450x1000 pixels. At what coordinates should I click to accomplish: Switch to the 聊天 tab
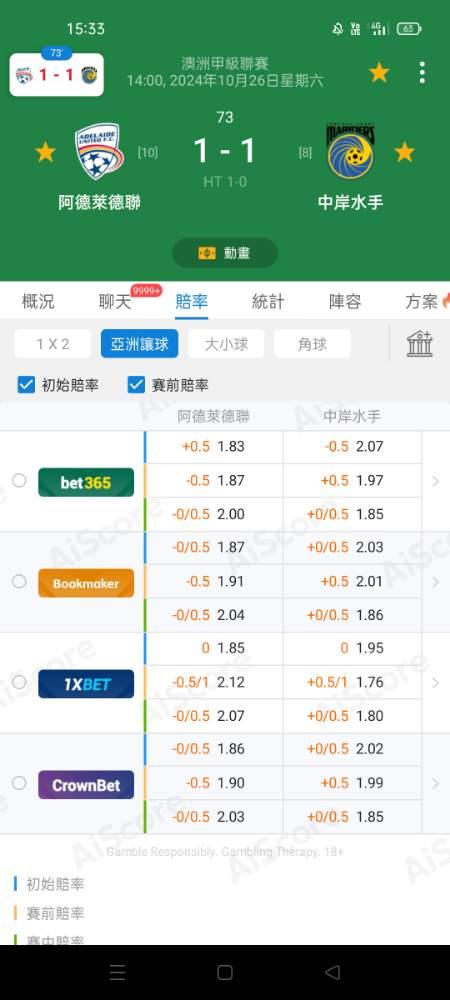[115, 302]
